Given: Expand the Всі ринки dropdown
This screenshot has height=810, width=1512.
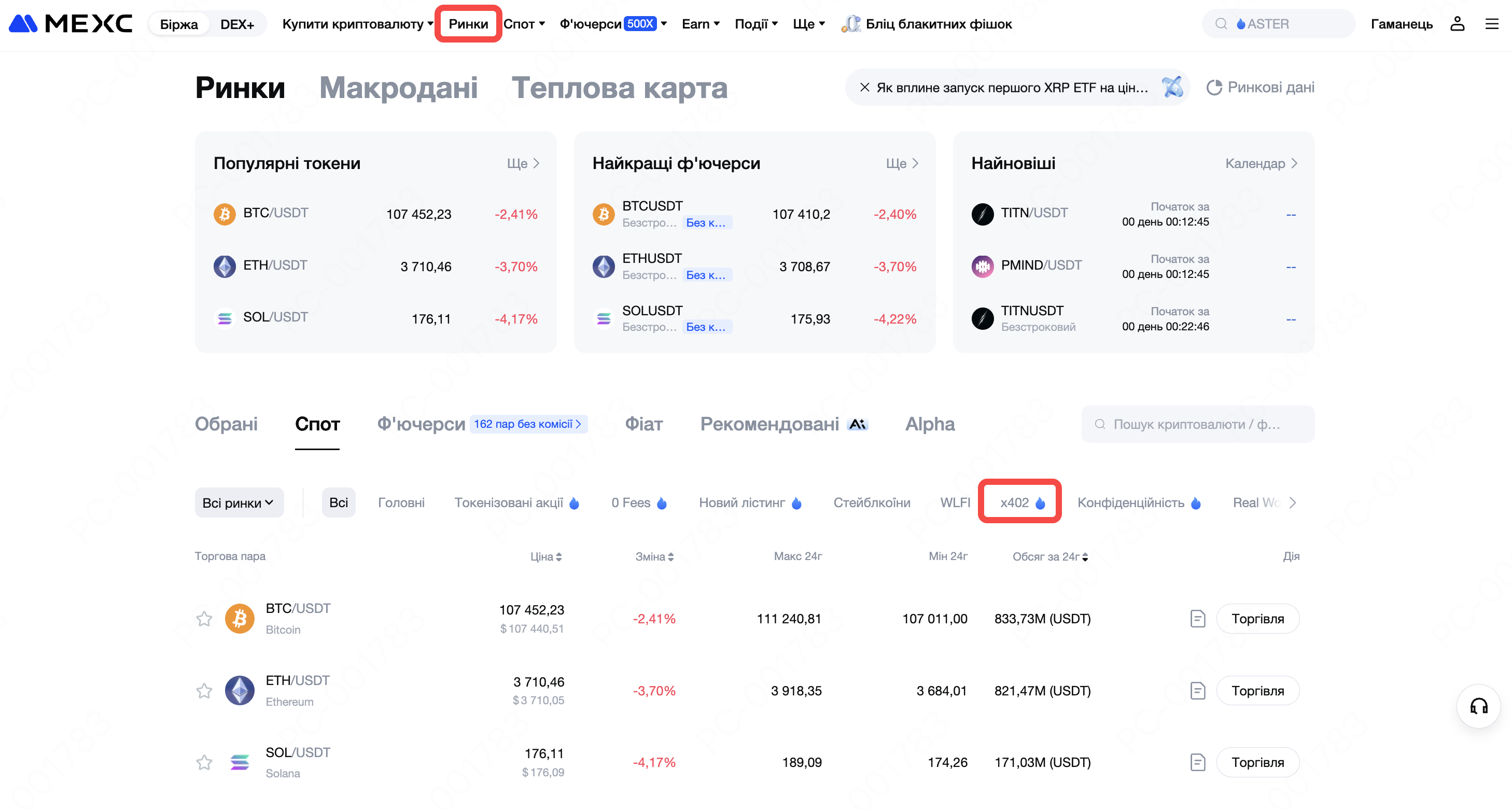Looking at the screenshot, I should coord(239,502).
